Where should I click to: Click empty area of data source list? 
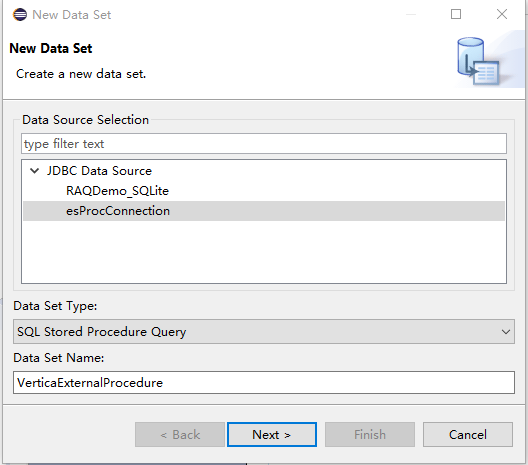tap(264, 252)
